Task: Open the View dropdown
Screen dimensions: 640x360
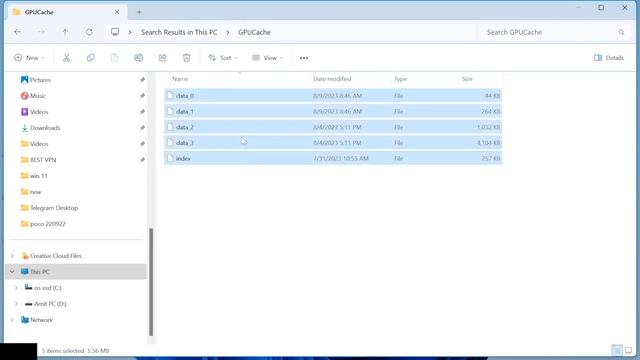Action: 267,58
